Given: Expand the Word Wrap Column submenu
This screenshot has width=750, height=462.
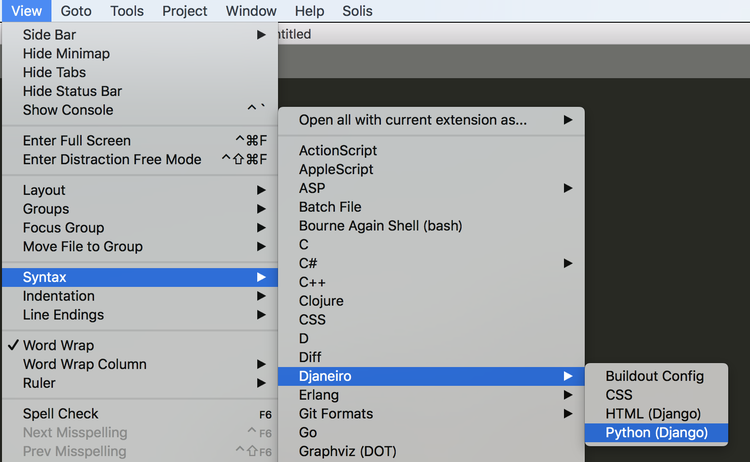Looking at the screenshot, I should 140,364.
